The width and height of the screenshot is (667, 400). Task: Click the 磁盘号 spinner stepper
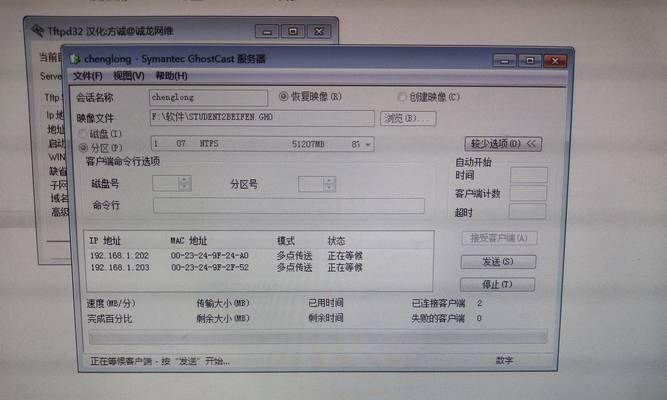coord(184,183)
